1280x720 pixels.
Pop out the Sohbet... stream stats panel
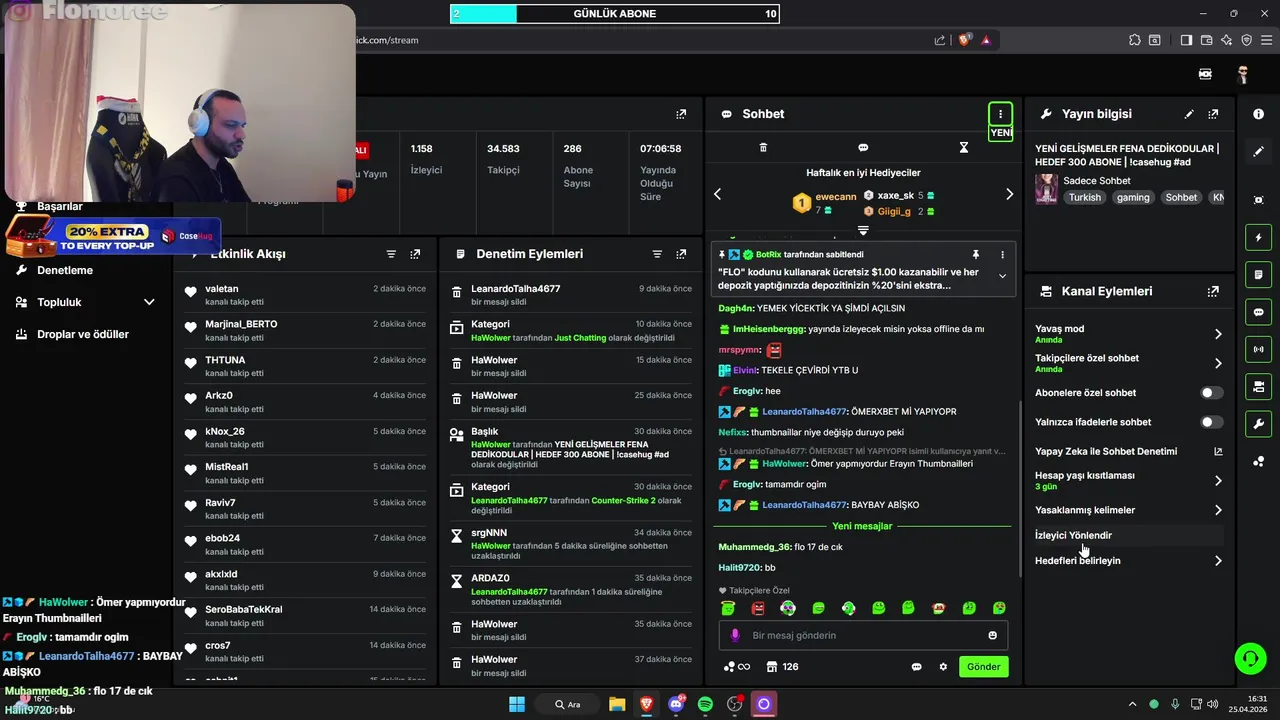[x=681, y=114]
